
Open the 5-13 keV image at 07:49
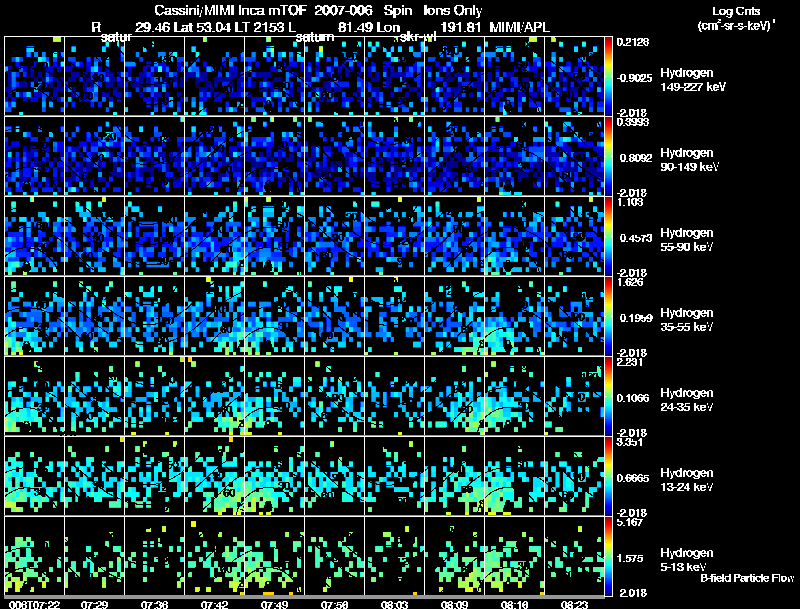(274, 556)
